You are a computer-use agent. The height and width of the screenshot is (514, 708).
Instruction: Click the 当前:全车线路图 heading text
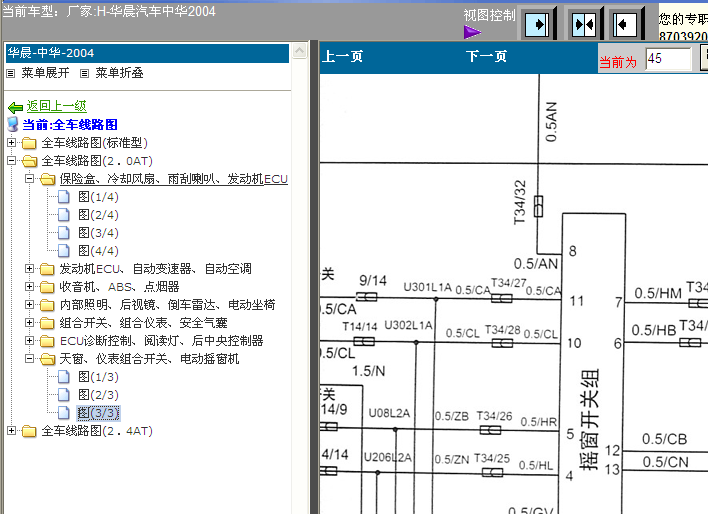click(70, 125)
